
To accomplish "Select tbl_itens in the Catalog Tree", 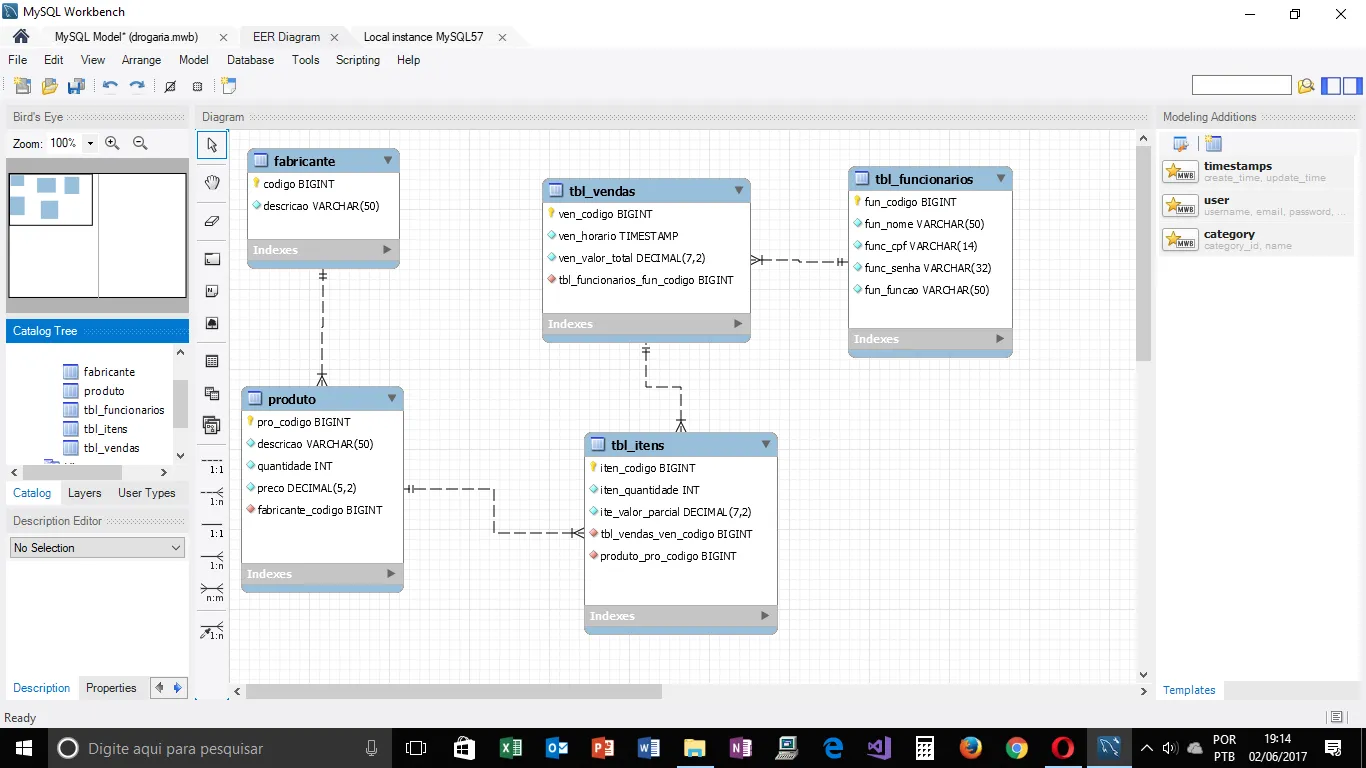I will (105, 429).
